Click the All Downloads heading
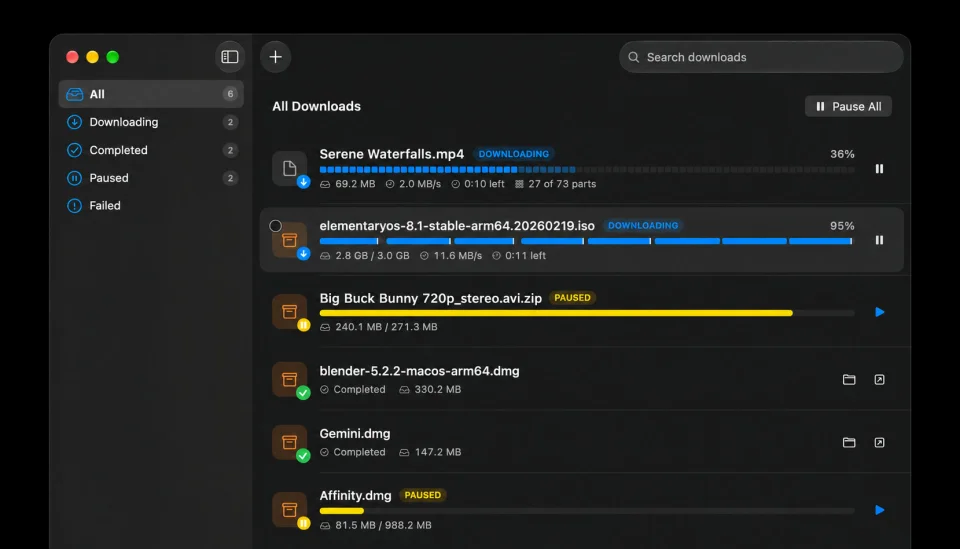This screenshot has height=549, width=960. (317, 106)
